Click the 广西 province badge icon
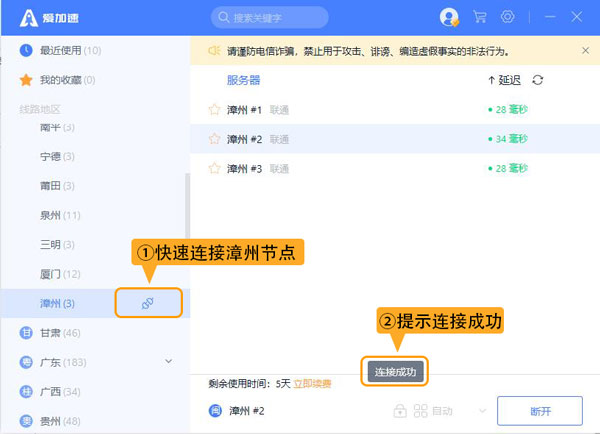600x434 pixels. (26, 392)
